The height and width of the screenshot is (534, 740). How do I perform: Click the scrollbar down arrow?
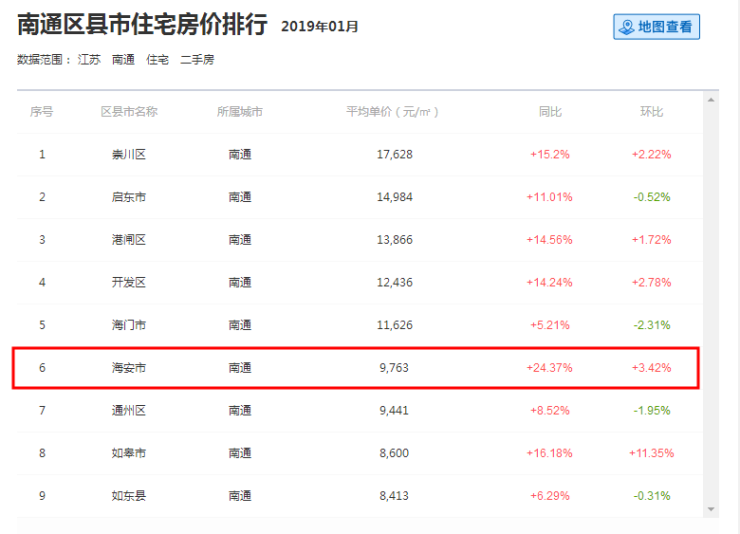pyautogui.click(x=711, y=509)
